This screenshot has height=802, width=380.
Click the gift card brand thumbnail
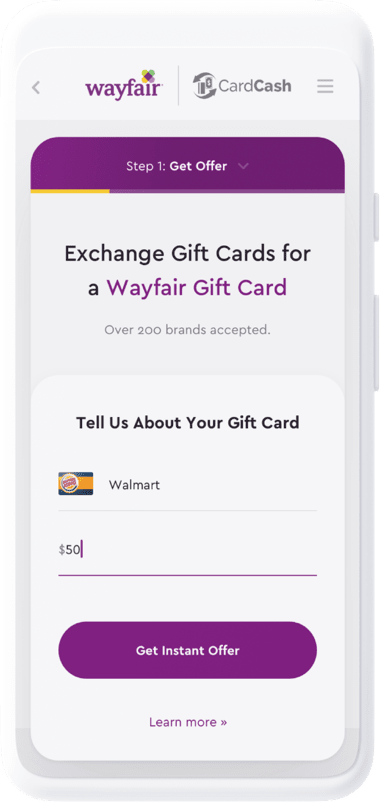[x=76, y=484]
